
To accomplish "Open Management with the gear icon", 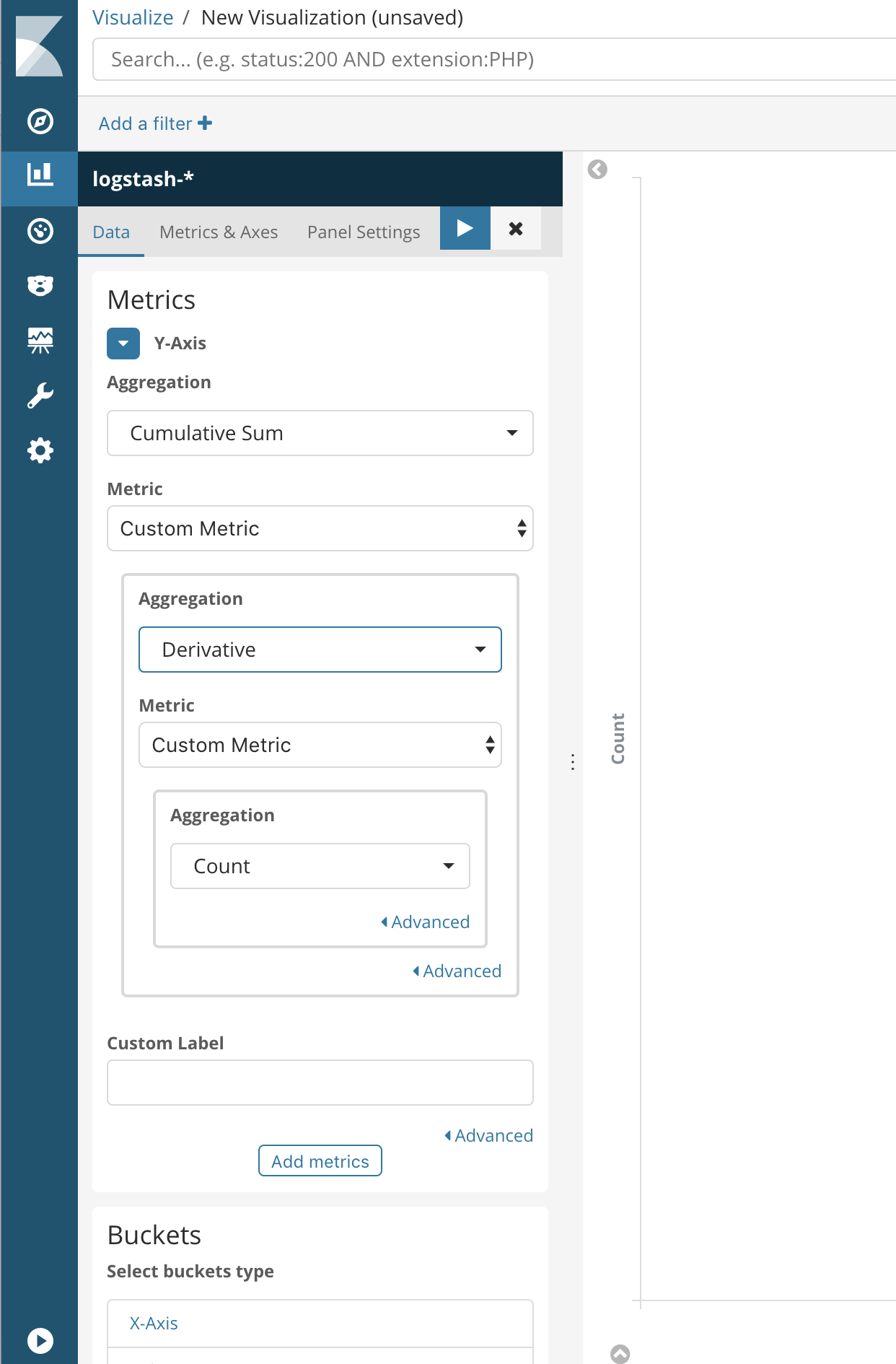I will pyautogui.click(x=40, y=449).
